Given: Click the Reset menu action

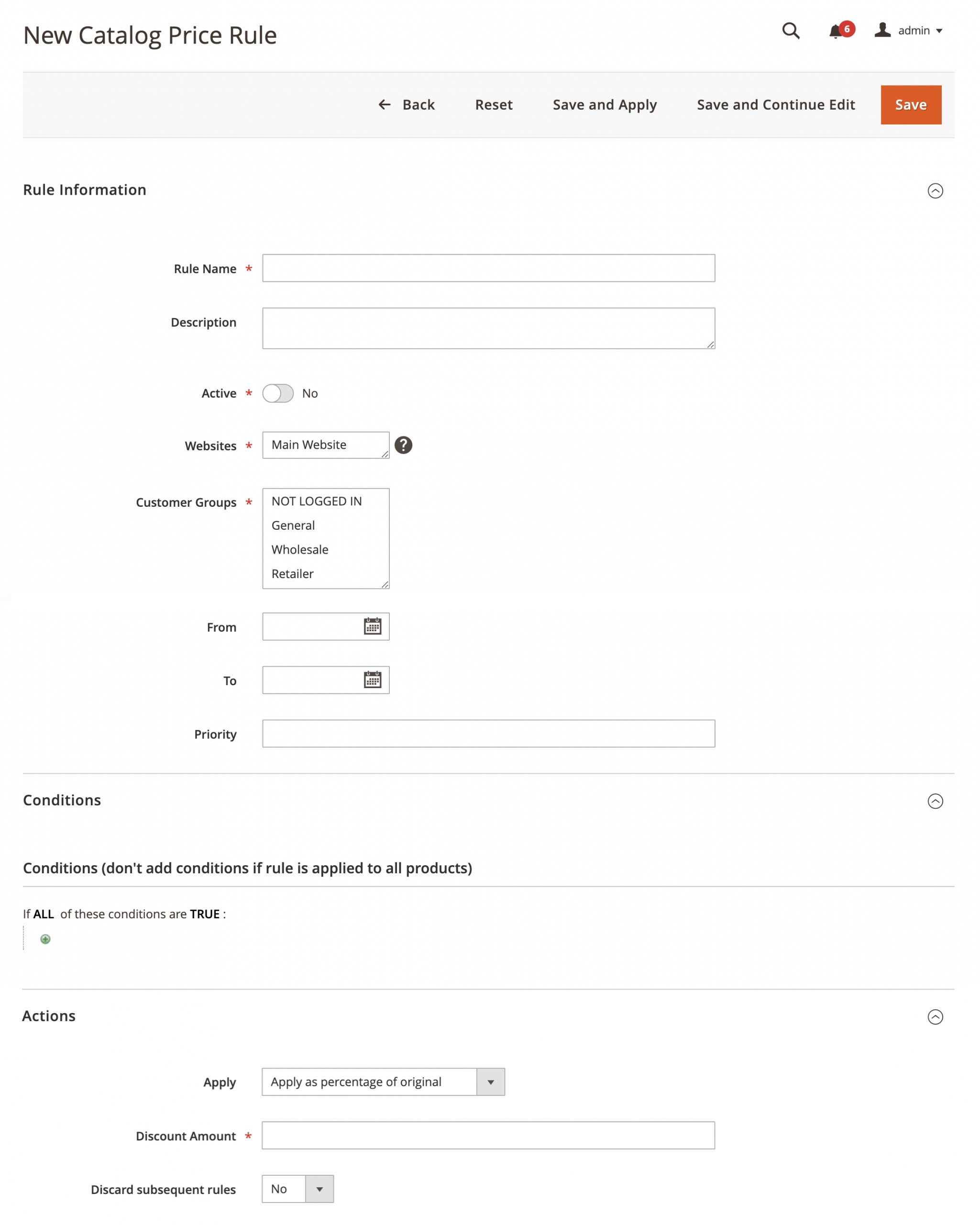Looking at the screenshot, I should pos(494,104).
